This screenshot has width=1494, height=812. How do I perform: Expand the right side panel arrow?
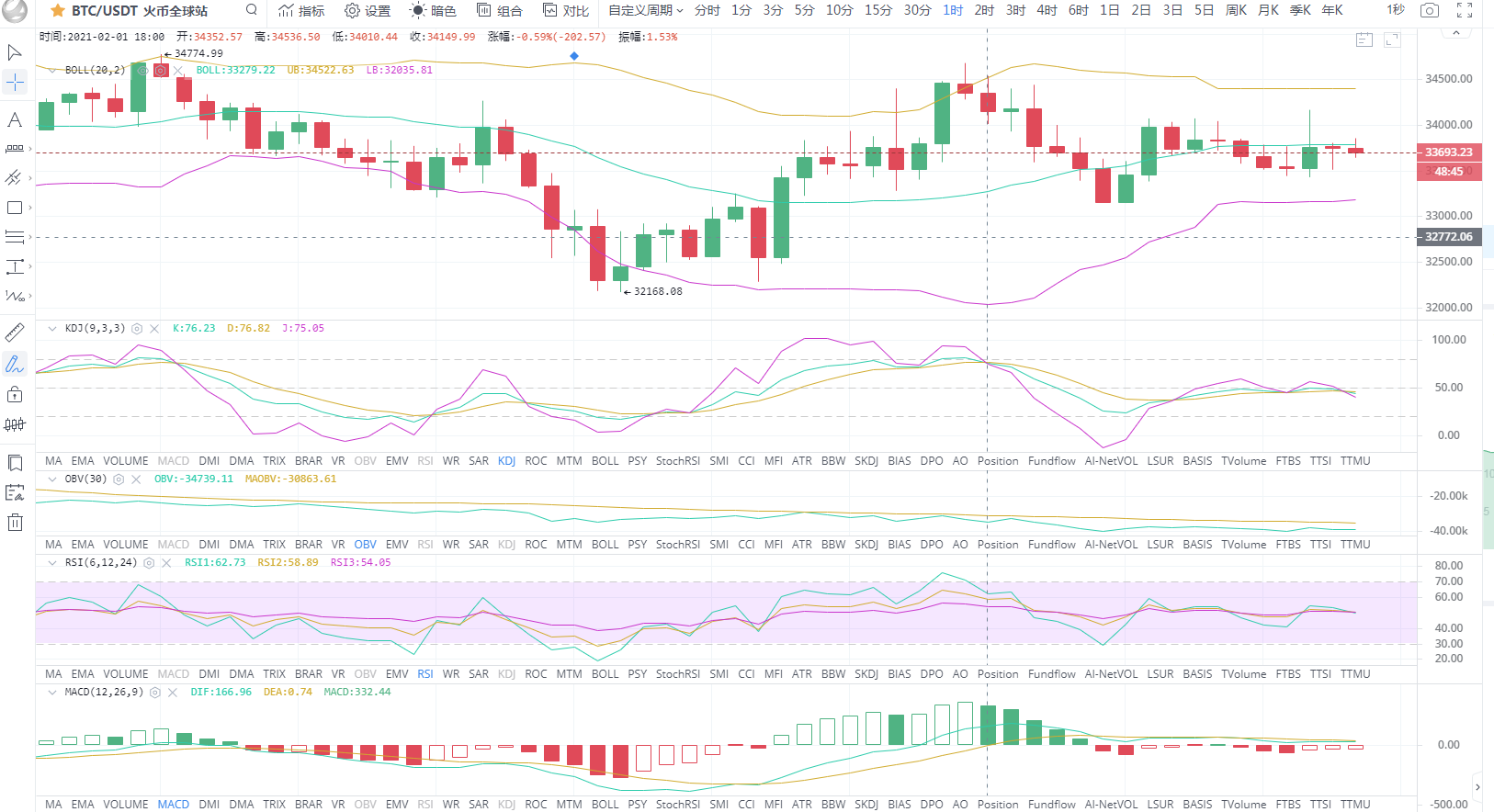point(1477,787)
